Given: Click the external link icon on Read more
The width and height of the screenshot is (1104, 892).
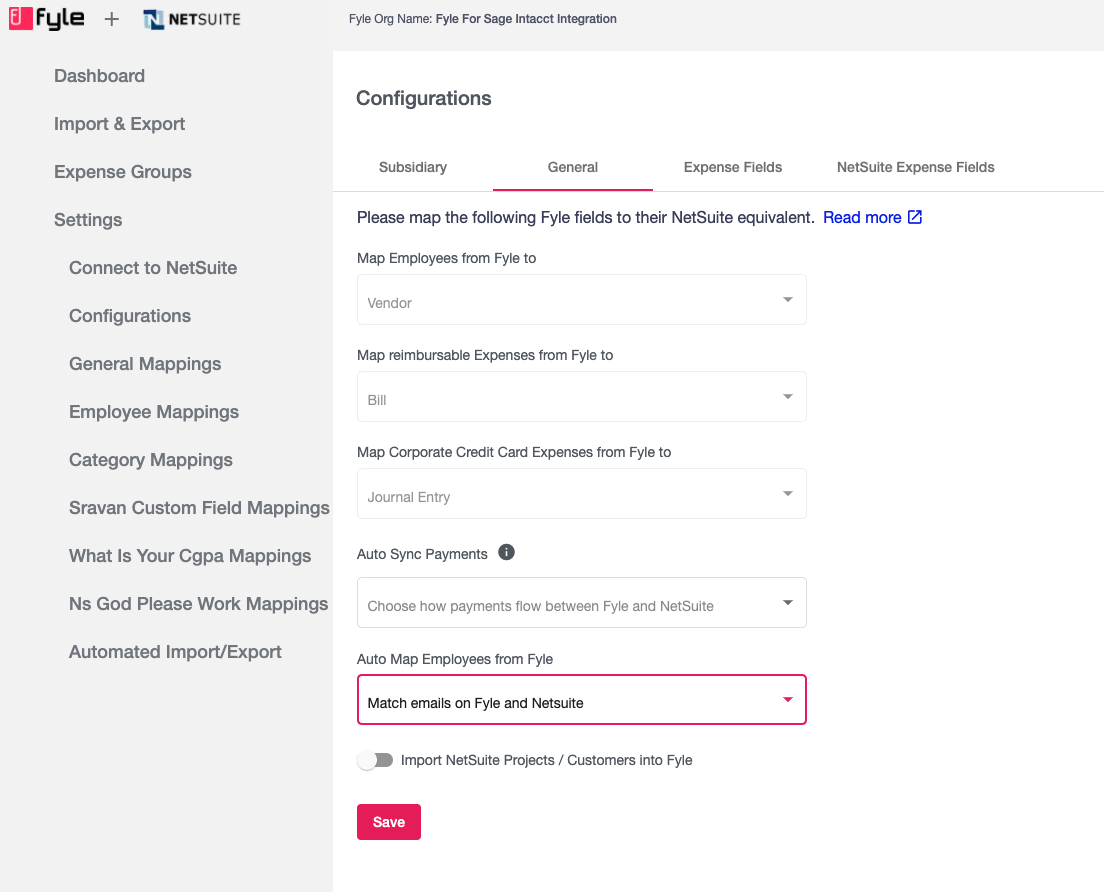Looking at the screenshot, I should (x=915, y=216).
